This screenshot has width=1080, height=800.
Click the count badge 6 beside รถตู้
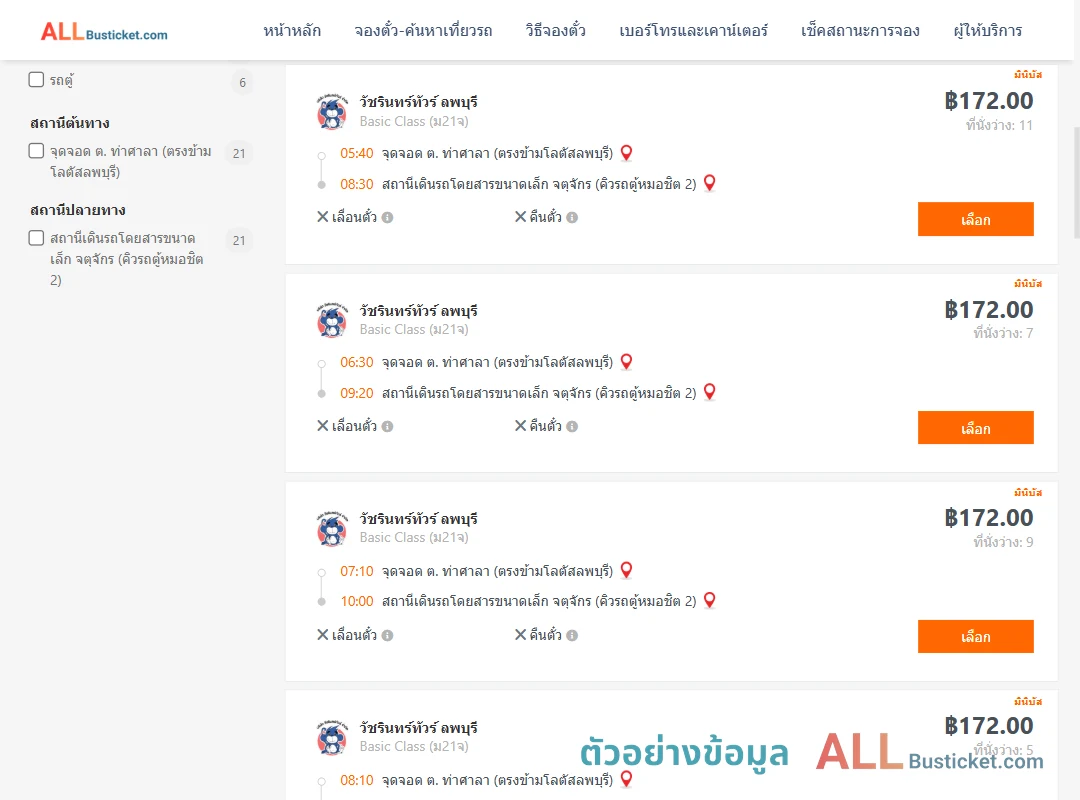tap(242, 83)
